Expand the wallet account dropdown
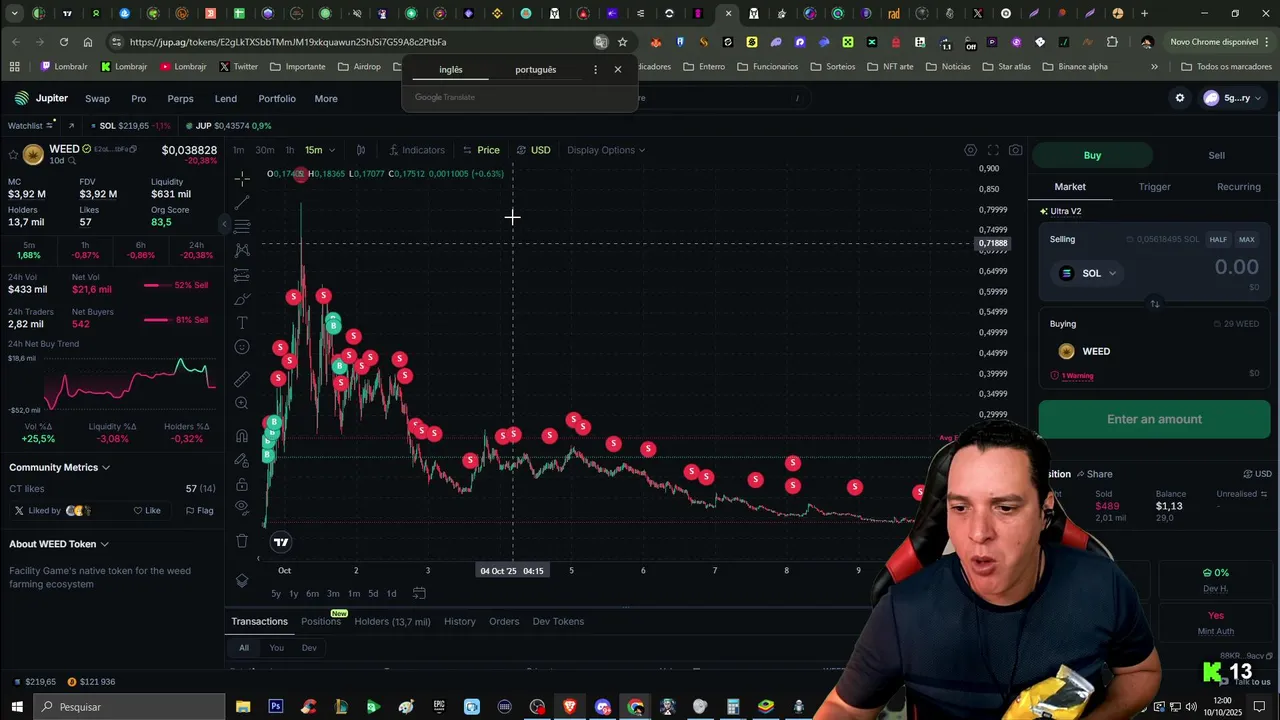 1233,98
